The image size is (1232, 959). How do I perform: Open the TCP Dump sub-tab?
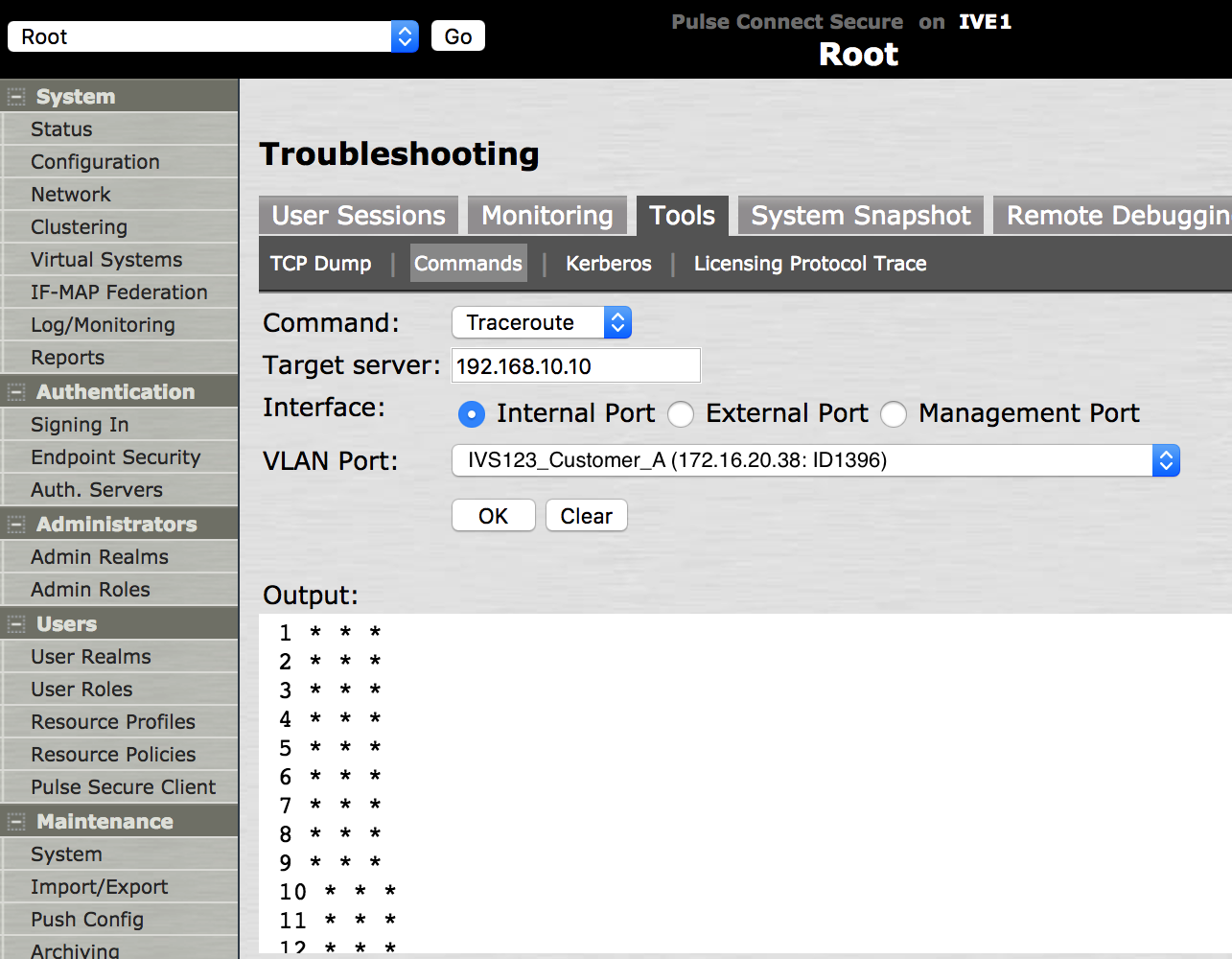pyautogui.click(x=320, y=264)
